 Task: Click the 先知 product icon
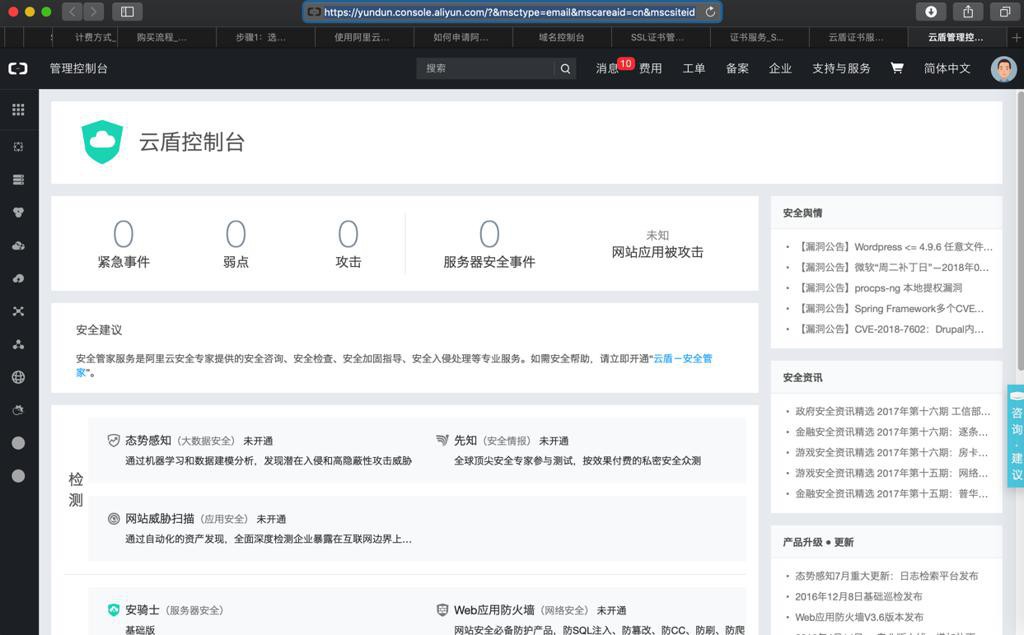(442, 440)
